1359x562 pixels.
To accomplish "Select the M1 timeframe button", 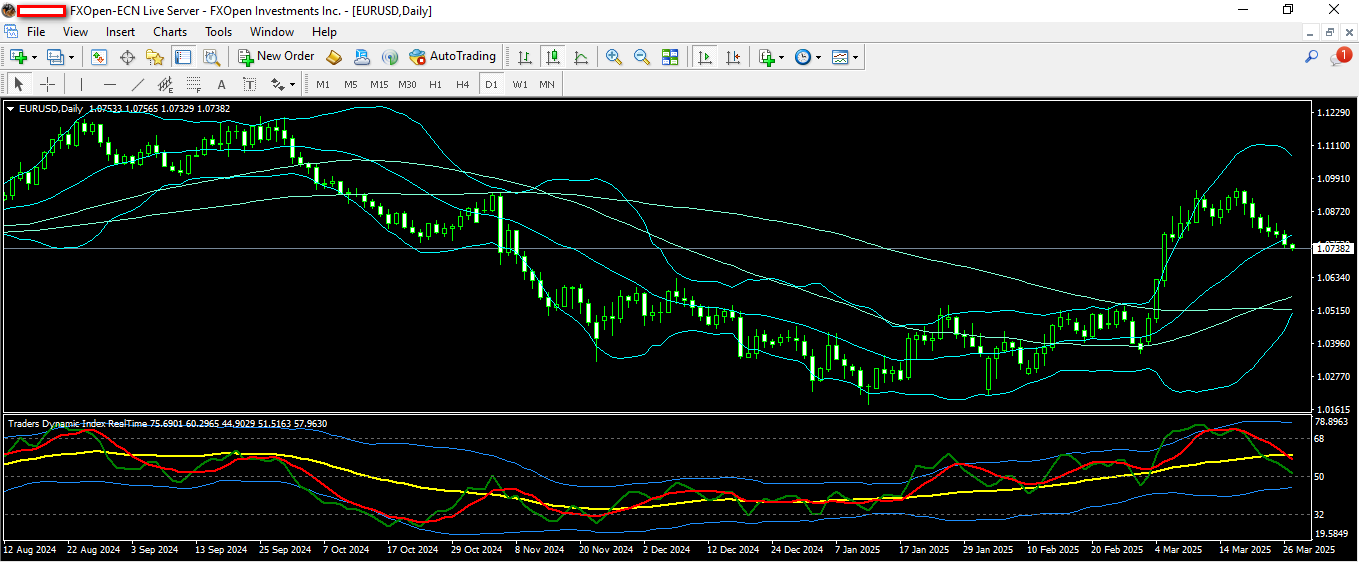I will (x=323, y=84).
